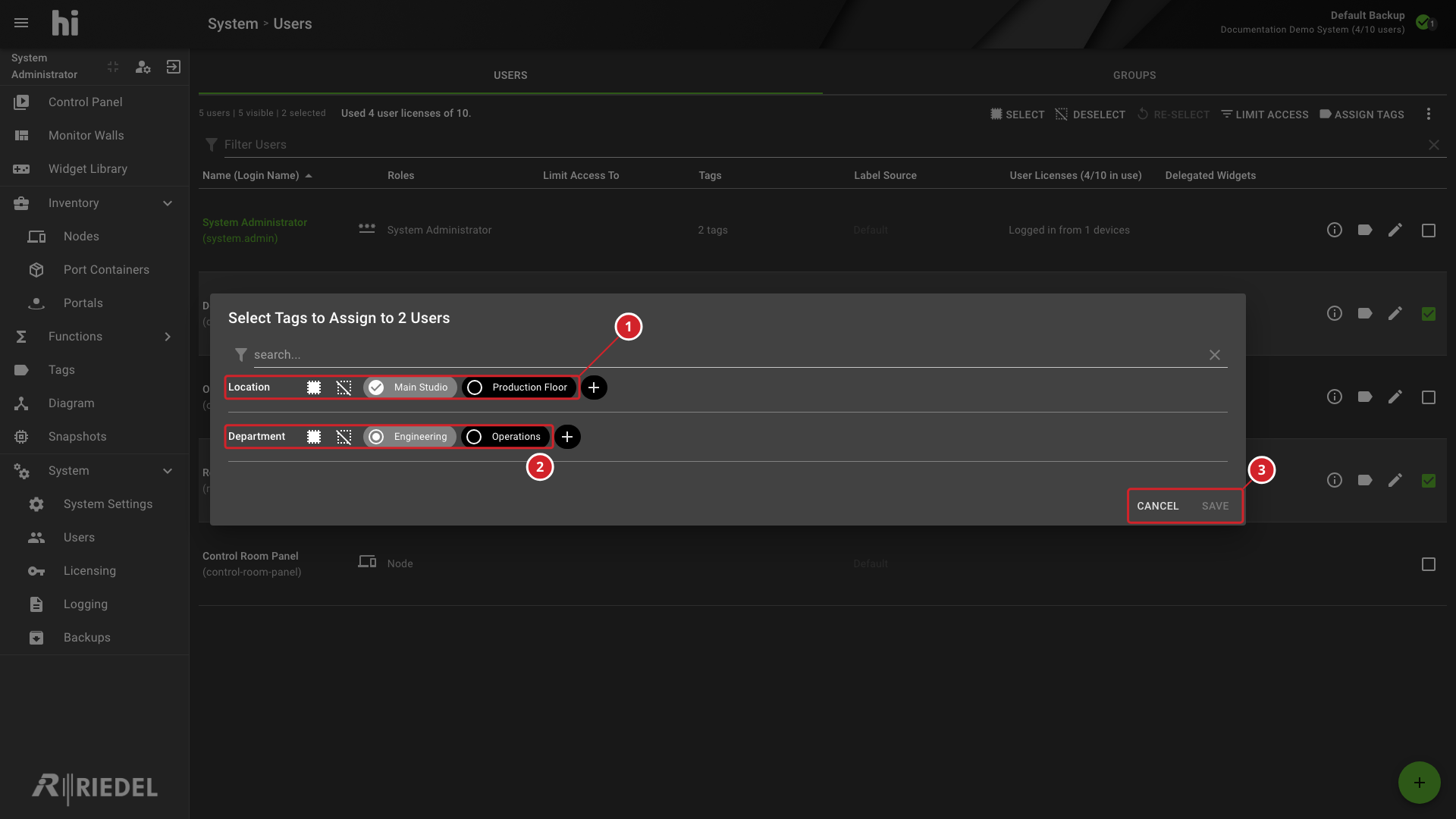Screen dimensions: 1456x819
Task: Clear the tag search field
Action: pyautogui.click(x=1215, y=355)
